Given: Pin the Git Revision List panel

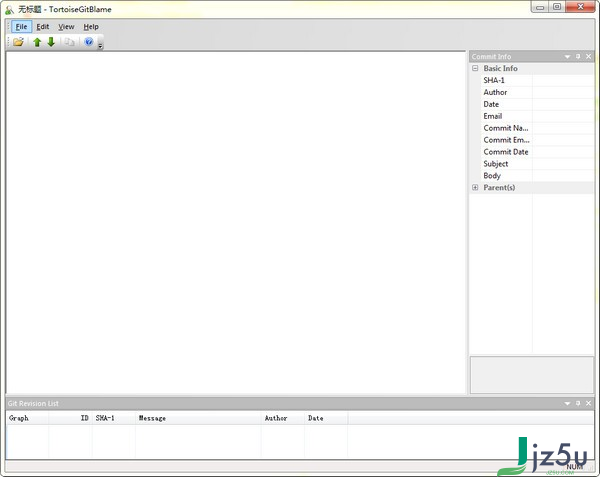Looking at the screenshot, I should coord(578,403).
